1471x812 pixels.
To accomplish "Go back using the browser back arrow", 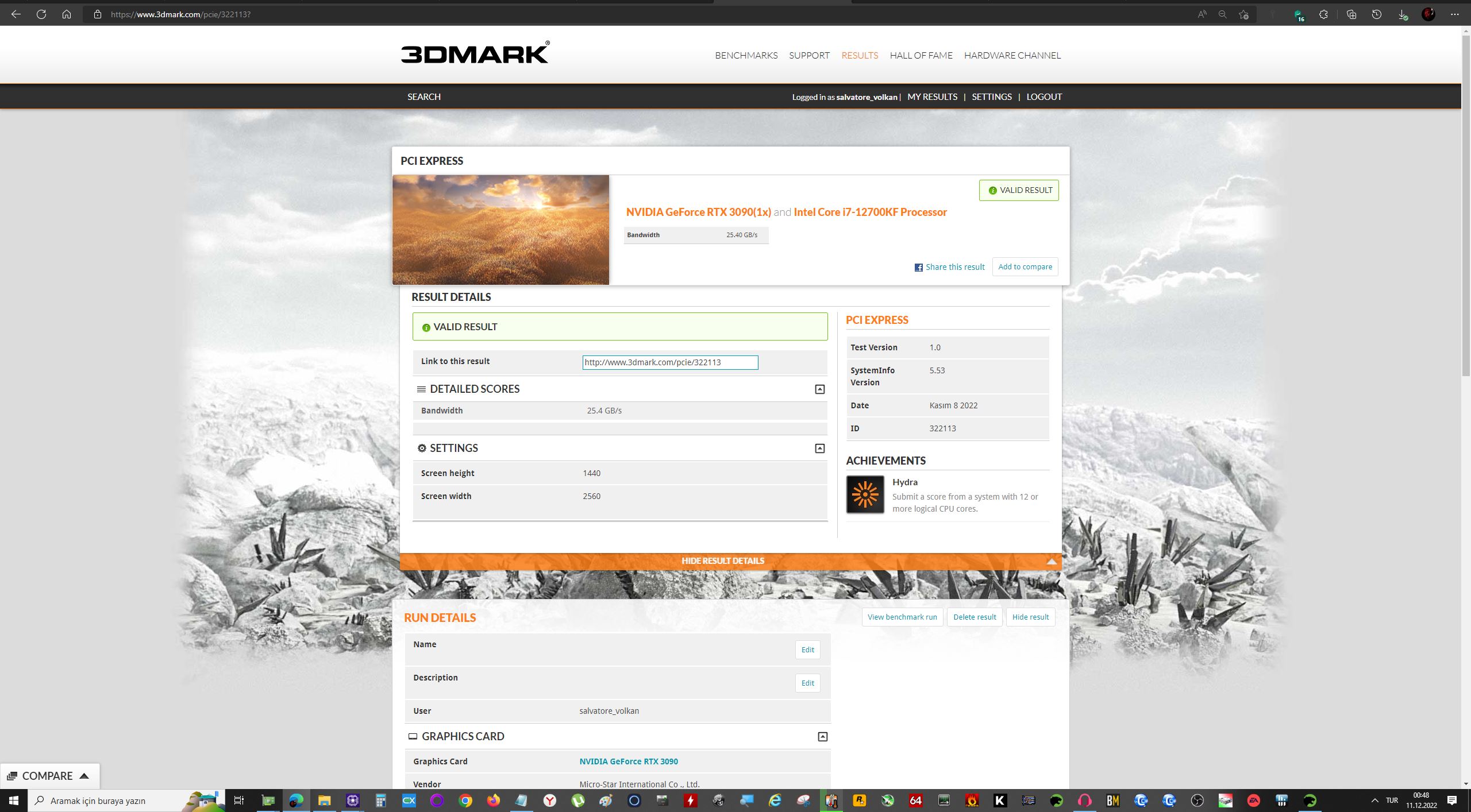I will (16, 14).
